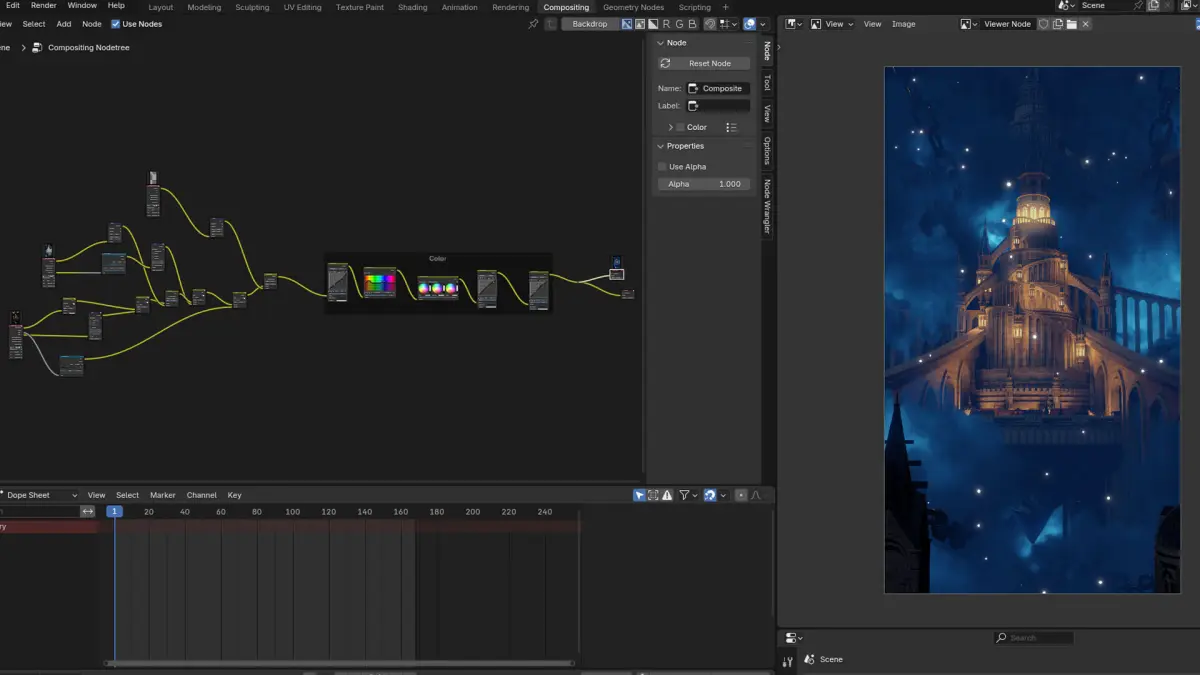Click the node Name field Composite
1200x675 pixels.
[718, 88]
